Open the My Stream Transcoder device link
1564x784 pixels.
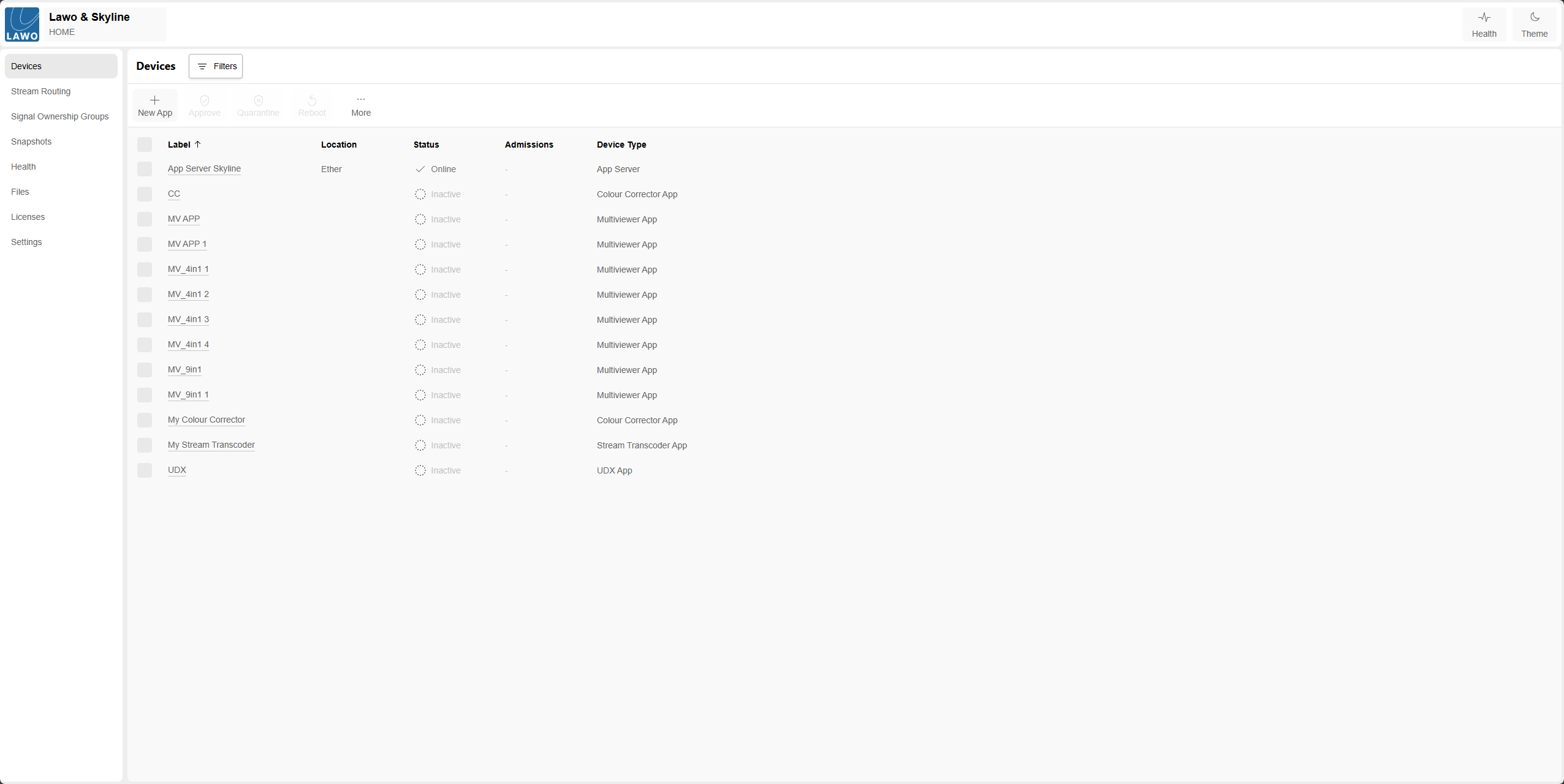211,445
